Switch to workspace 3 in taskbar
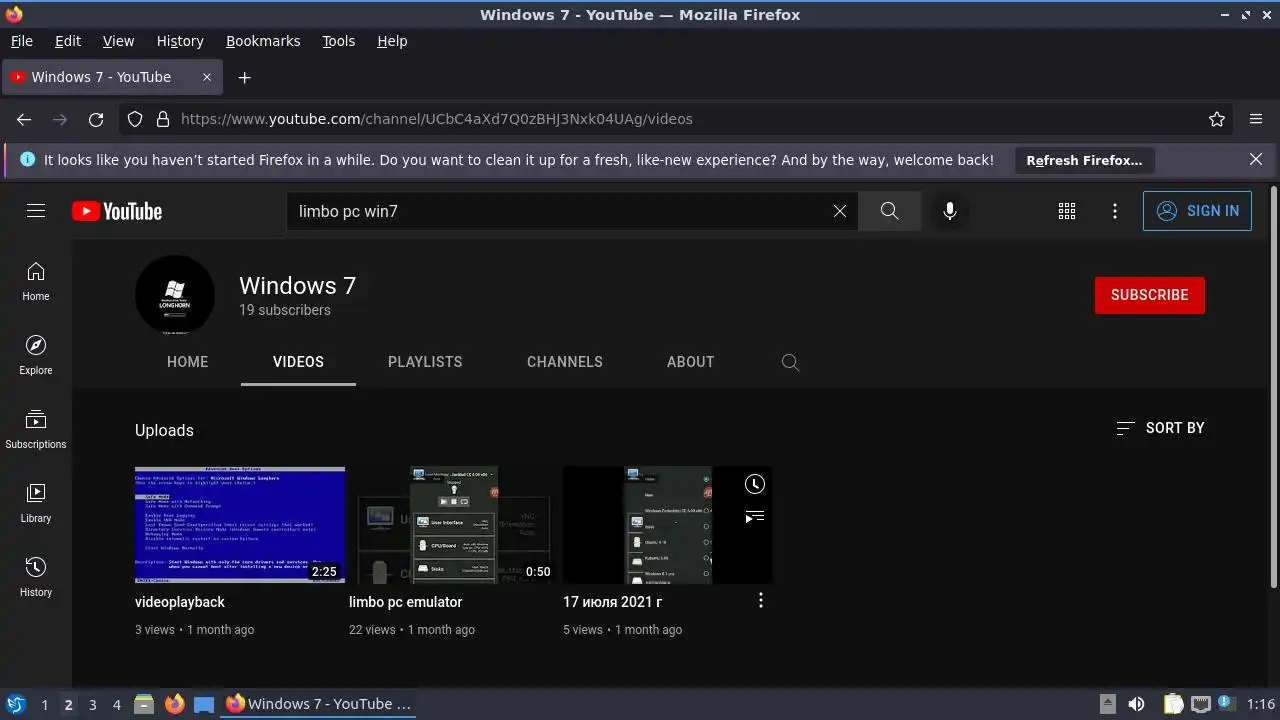This screenshot has width=1280, height=720. 92,704
